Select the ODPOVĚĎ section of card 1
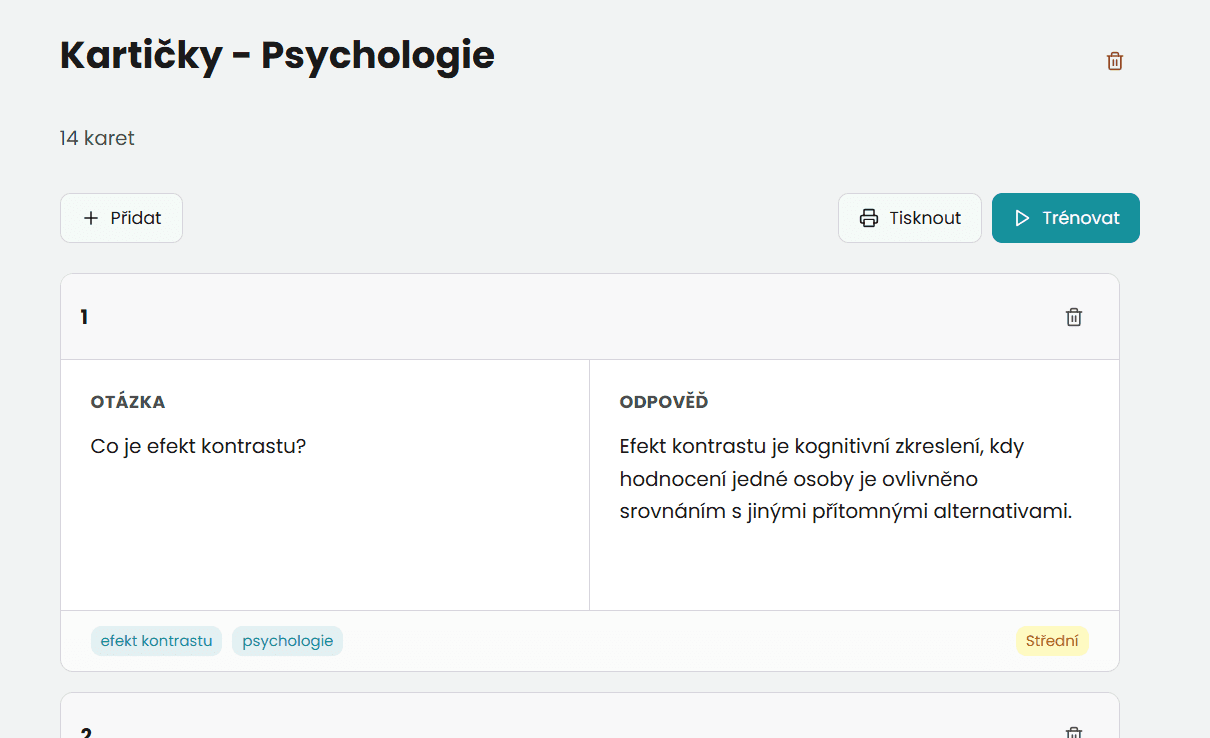Screen dimensions: 1210x738 662,401
